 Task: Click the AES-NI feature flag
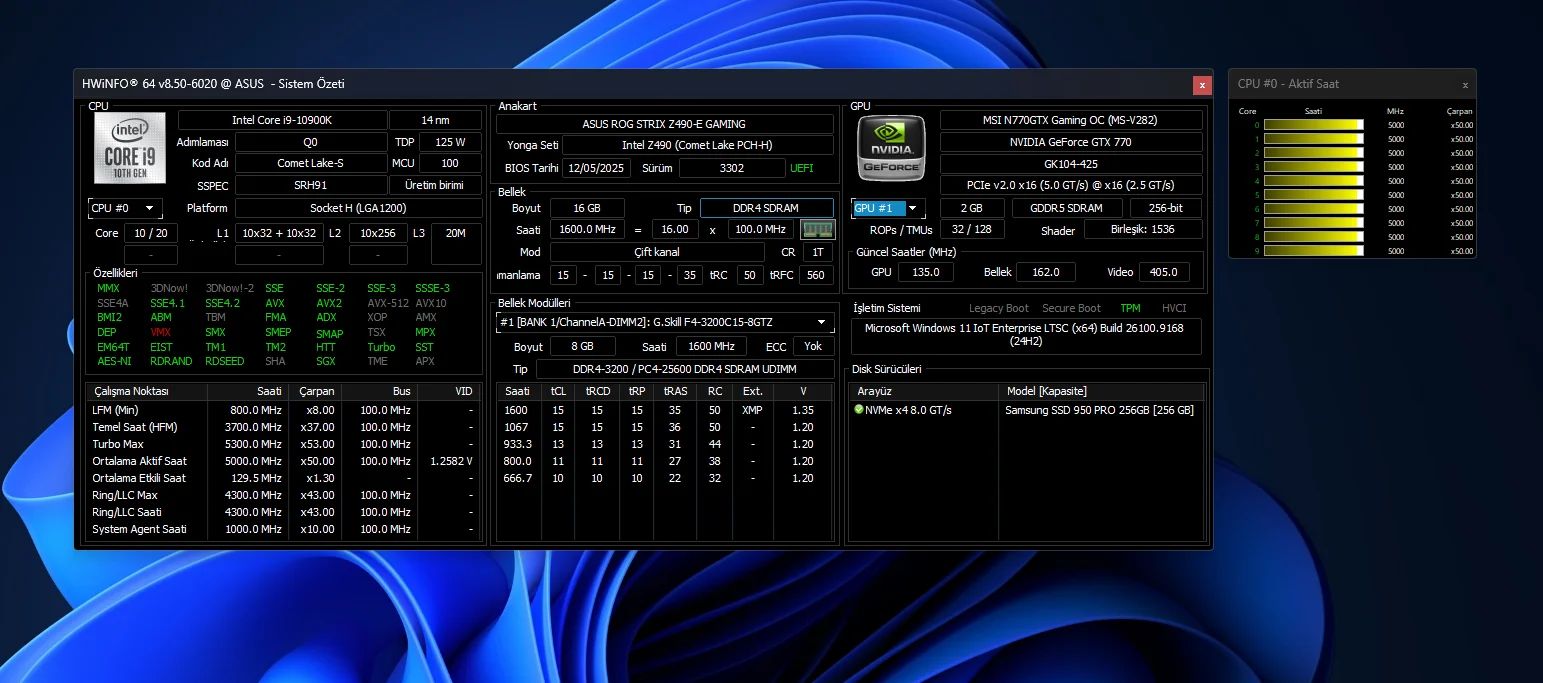coord(114,362)
